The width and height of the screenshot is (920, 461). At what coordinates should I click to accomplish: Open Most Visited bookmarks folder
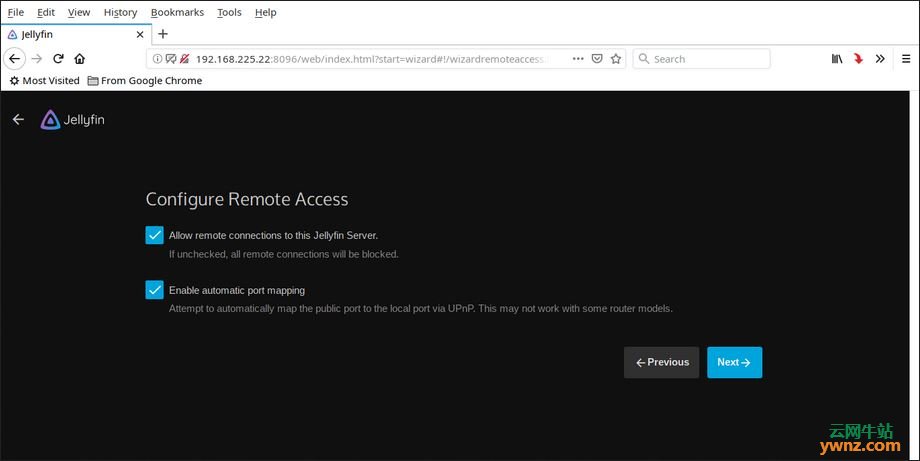click(x=45, y=80)
